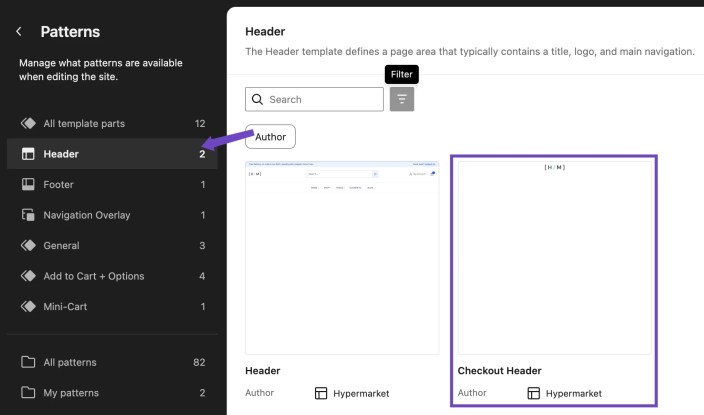Select the Footer category

pyautogui.click(x=112, y=185)
